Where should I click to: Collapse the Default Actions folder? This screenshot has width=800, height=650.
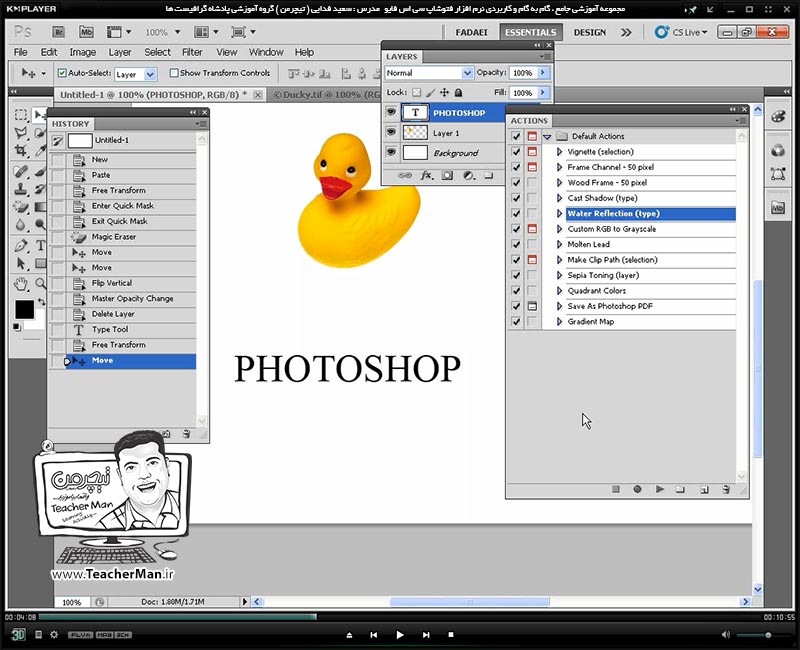tap(547, 137)
